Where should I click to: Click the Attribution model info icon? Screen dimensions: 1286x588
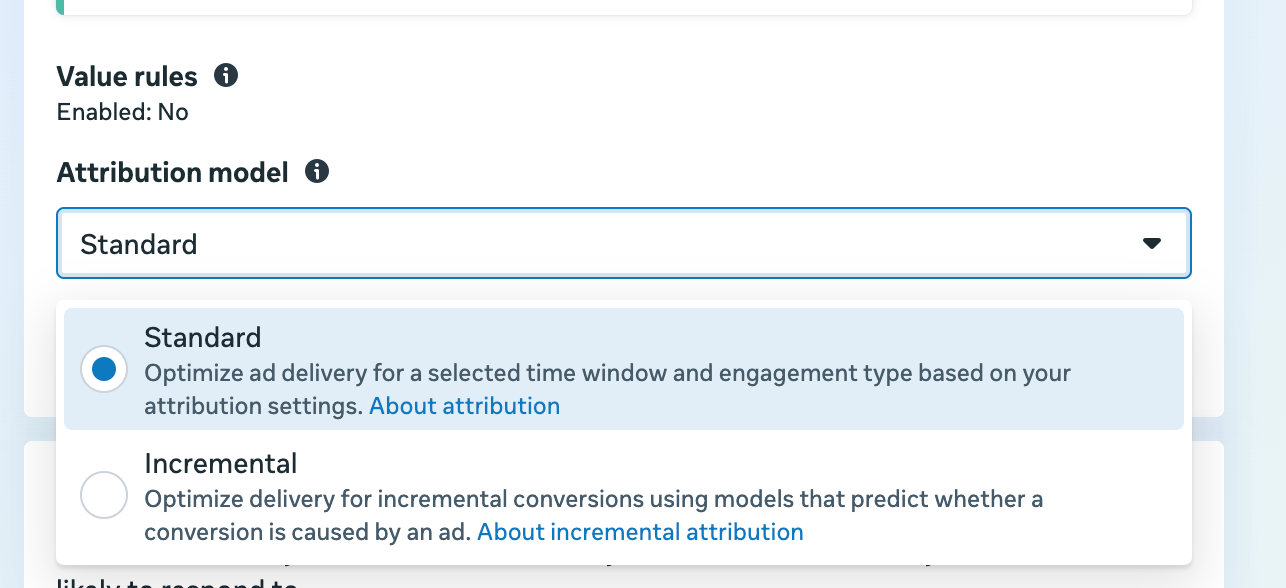pos(317,172)
